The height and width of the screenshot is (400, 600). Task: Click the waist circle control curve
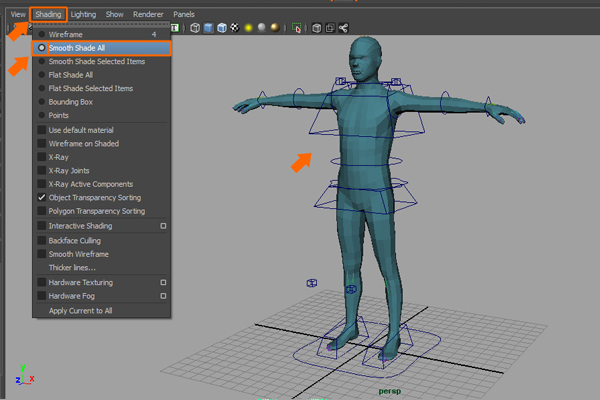click(366, 161)
